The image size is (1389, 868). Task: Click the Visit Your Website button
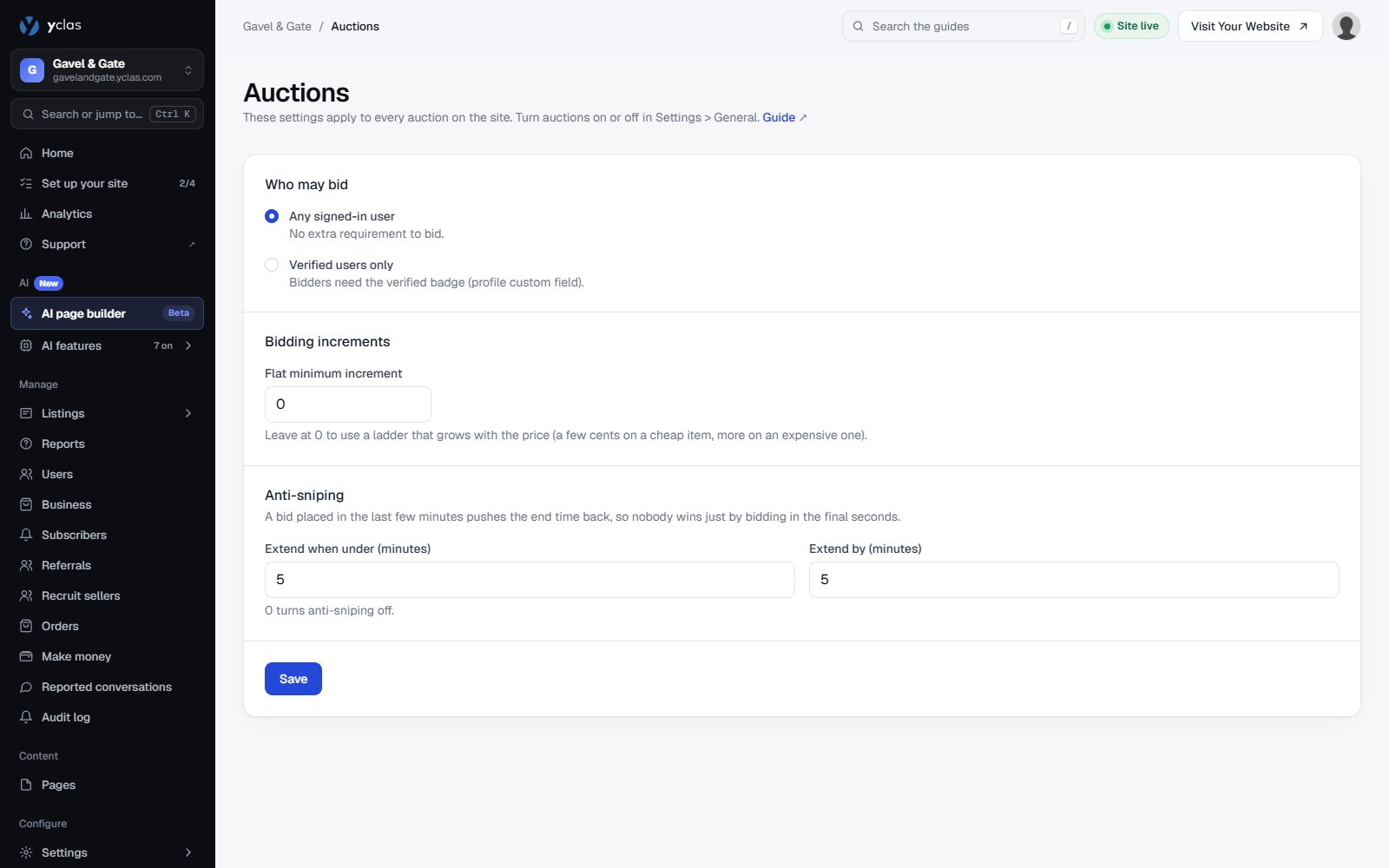(1249, 26)
